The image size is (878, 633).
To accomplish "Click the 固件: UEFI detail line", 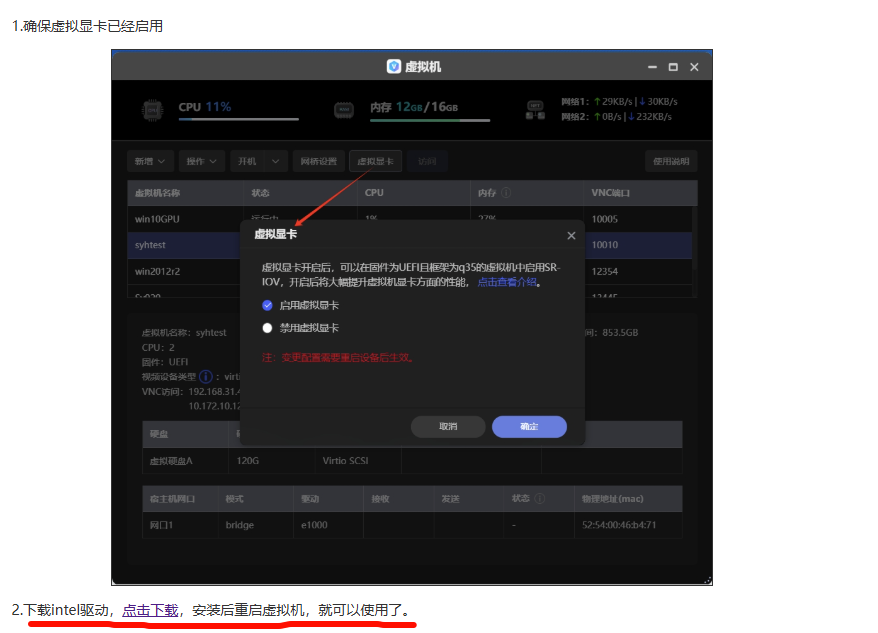I will [x=165, y=362].
